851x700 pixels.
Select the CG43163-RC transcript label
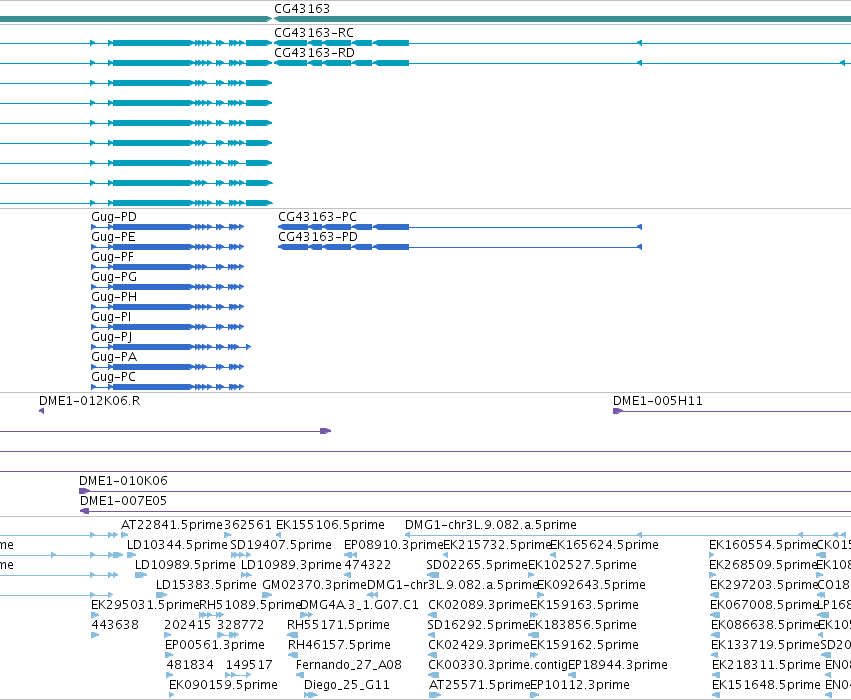point(314,33)
